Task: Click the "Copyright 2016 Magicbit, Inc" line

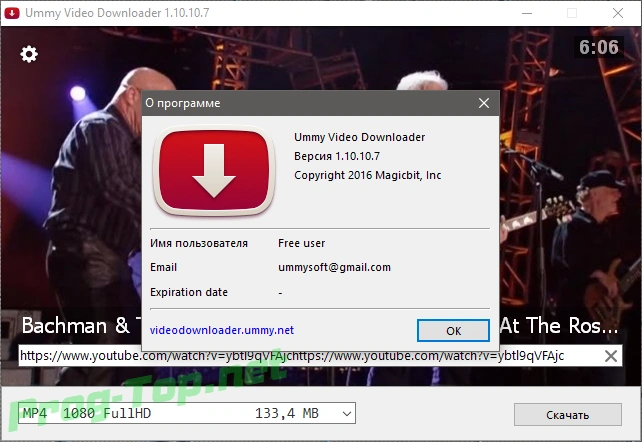Action: pyautogui.click(x=367, y=175)
